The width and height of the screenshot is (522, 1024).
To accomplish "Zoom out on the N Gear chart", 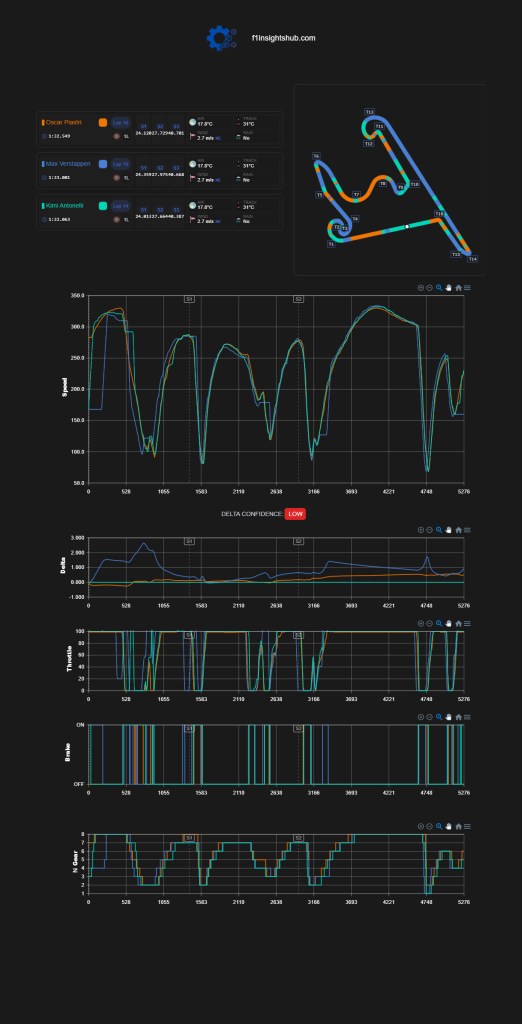I will (x=429, y=826).
